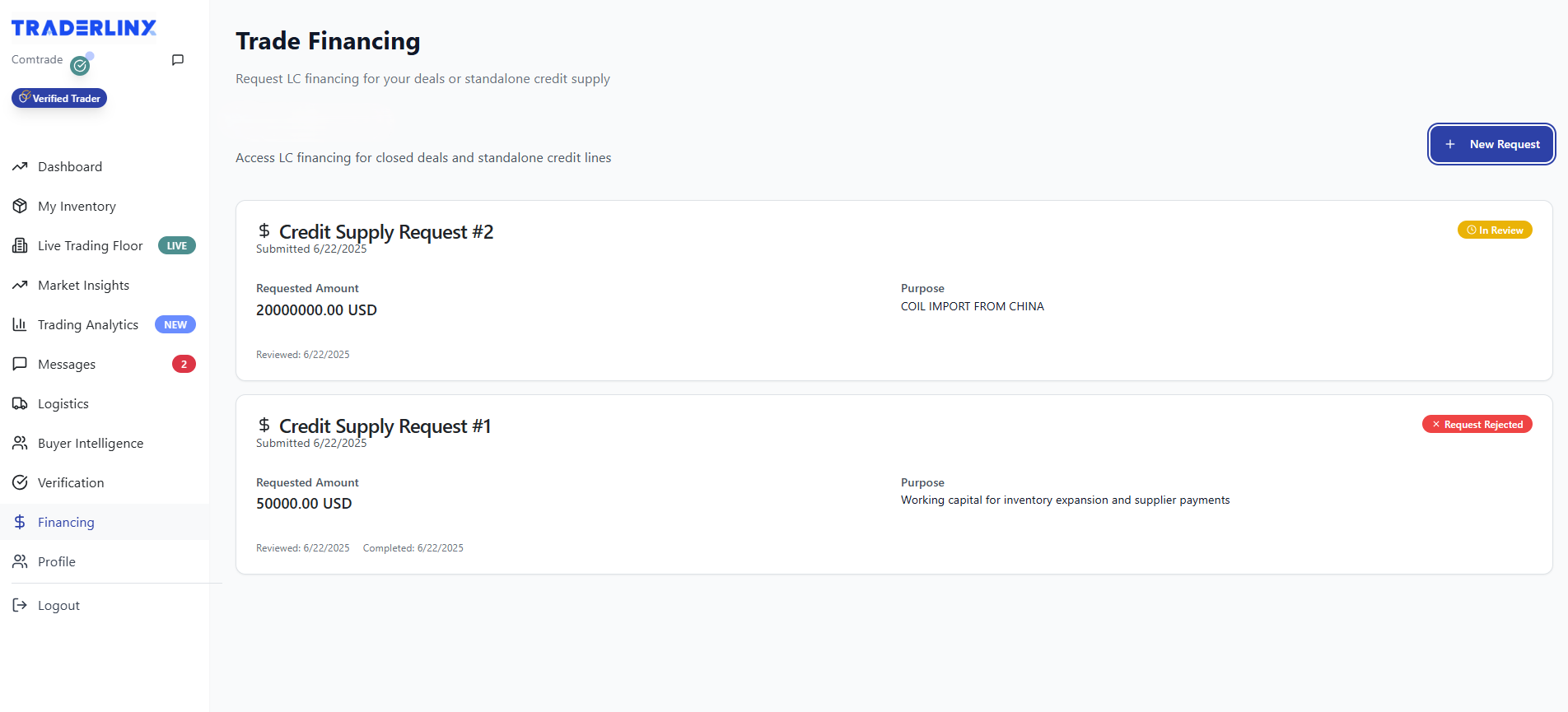This screenshot has height=712, width=1568.
Task: Click the Logistics truck icon
Action: point(20,403)
